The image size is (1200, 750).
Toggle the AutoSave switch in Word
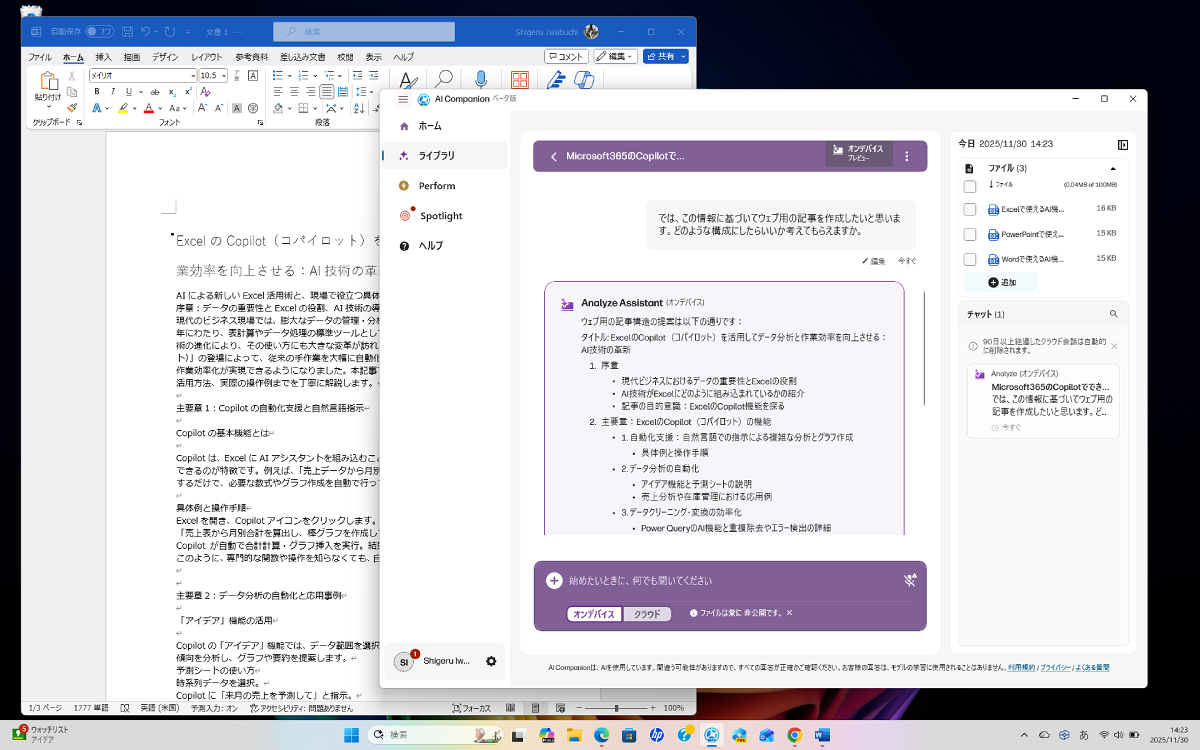(99, 32)
